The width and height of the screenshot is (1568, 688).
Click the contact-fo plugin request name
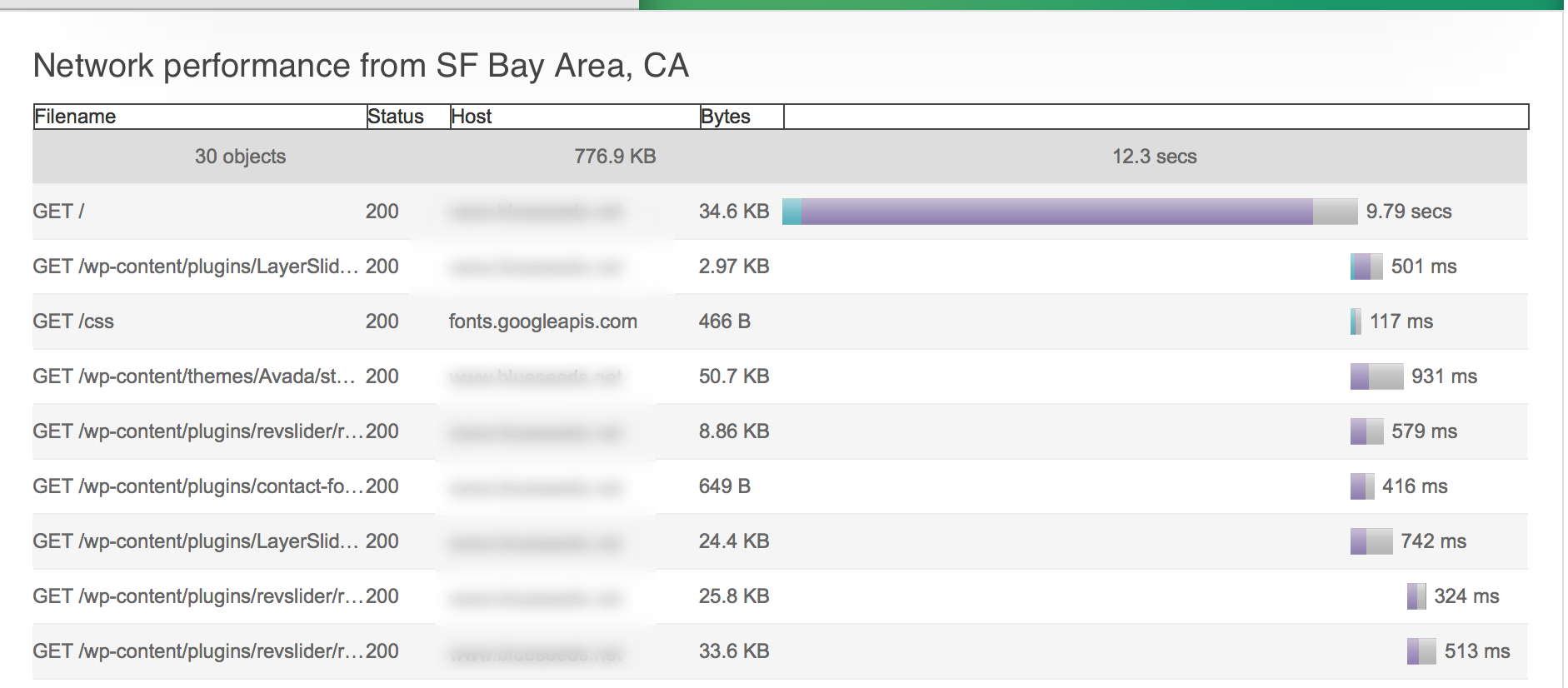click(x=198, y=486)
